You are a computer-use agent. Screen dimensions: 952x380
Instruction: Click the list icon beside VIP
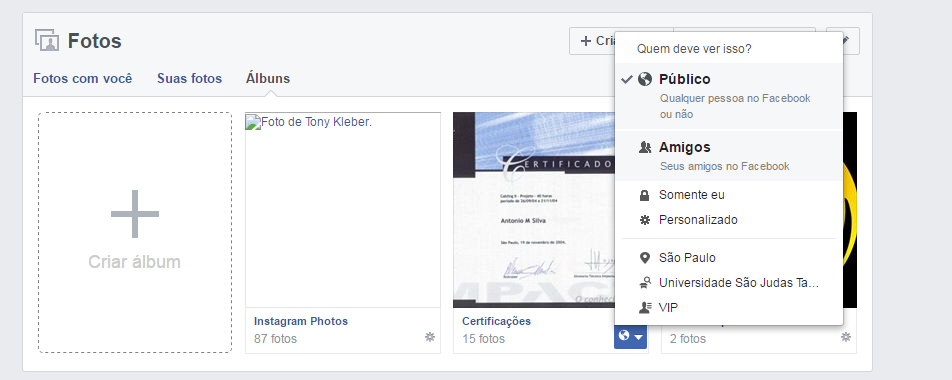[x=645, y=308]
